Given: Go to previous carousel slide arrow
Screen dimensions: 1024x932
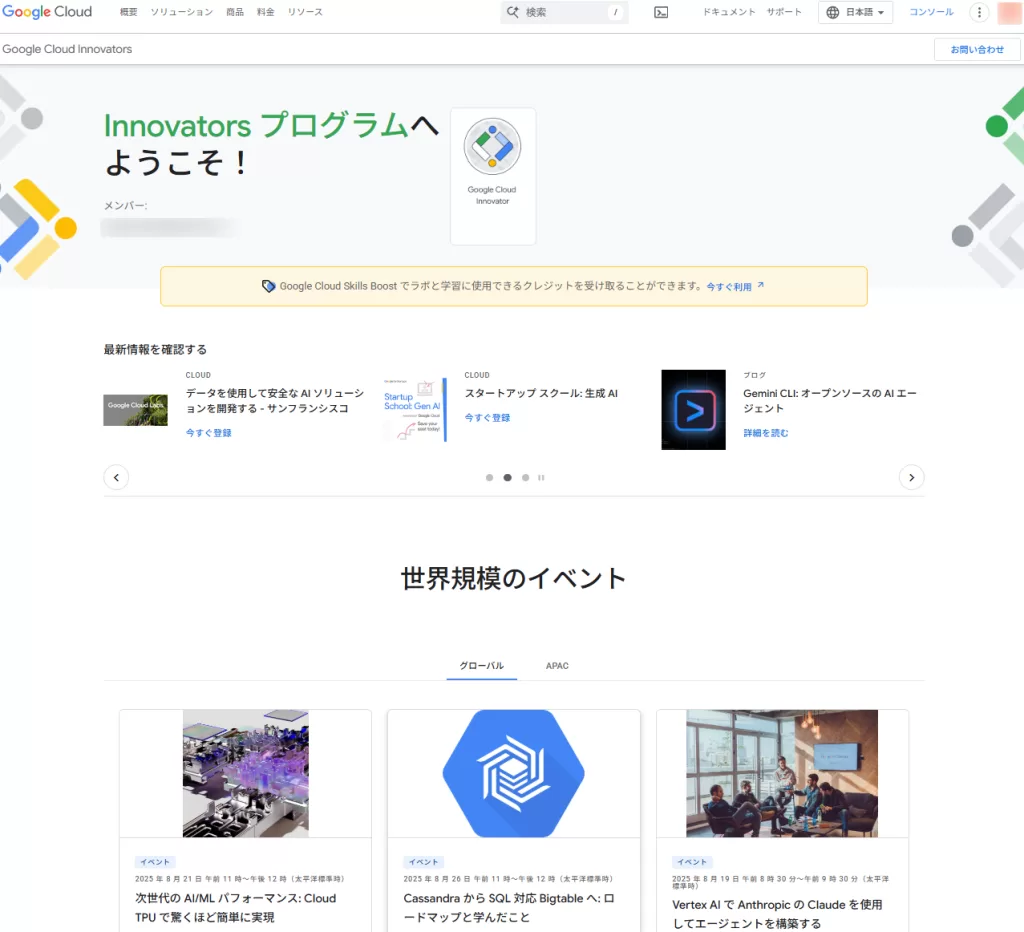Looking at the screenshot, I should [116, 478].
